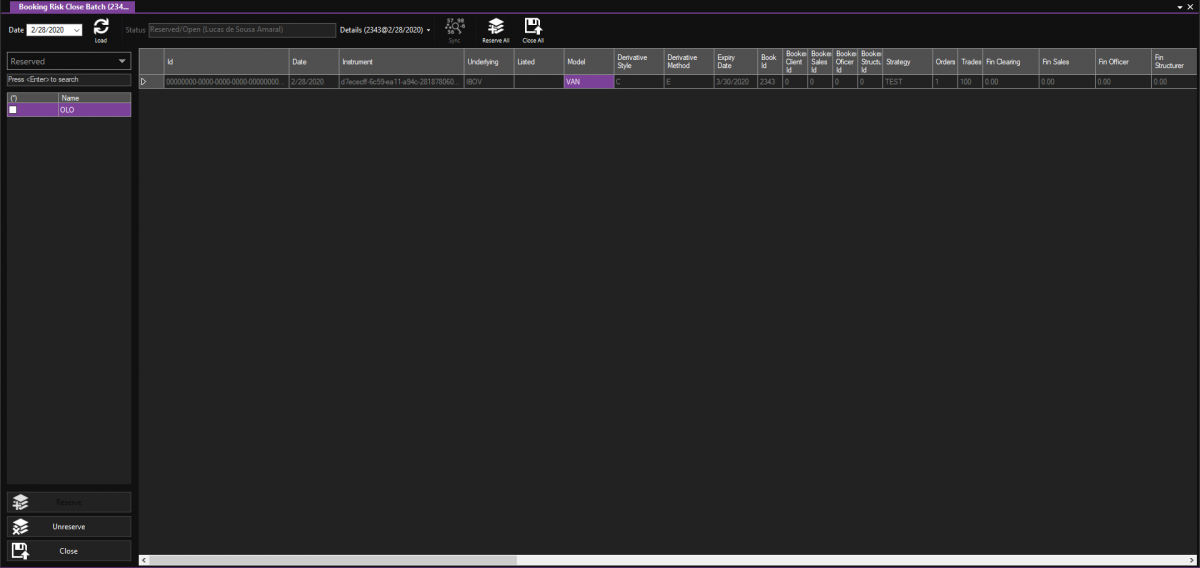This screenshot has height=568, width=1200.
Task: Click the Reserve All stack icon
Action: point(495,26)
